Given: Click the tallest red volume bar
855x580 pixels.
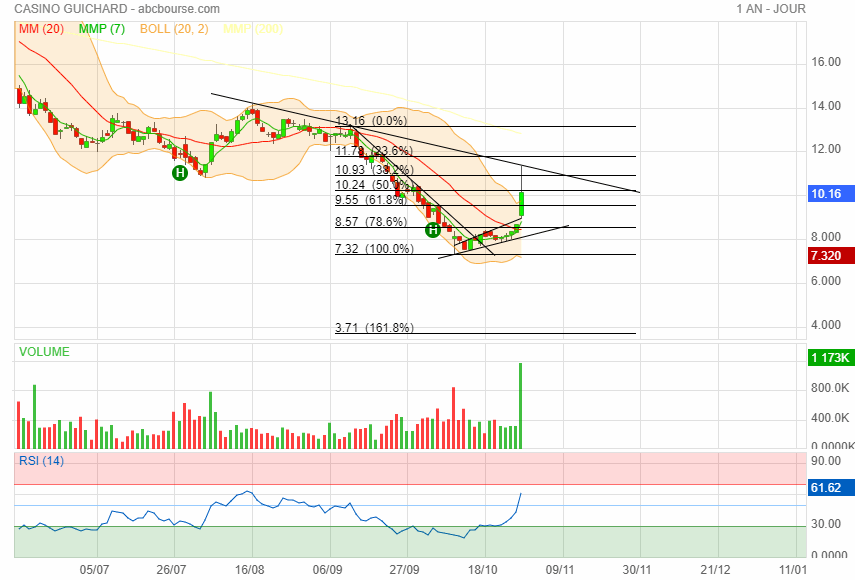Looking at the screenshot, I should point(453,418).
